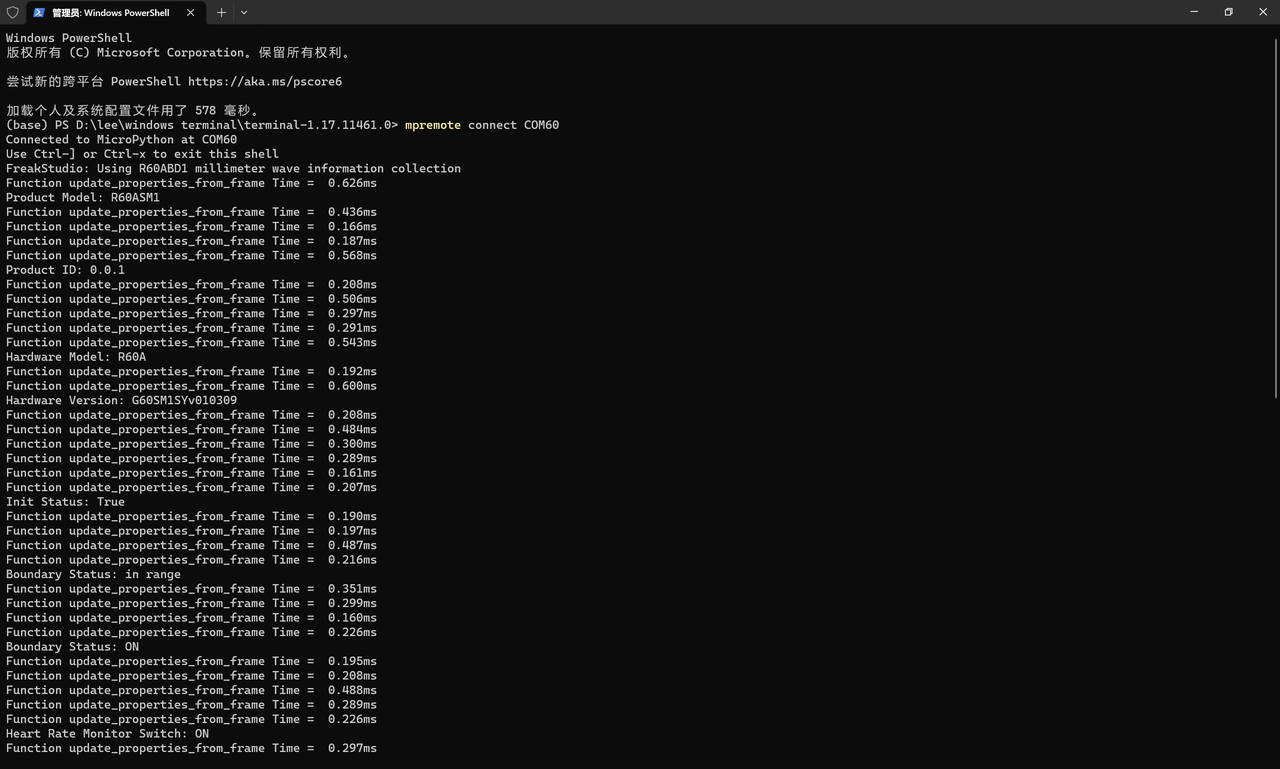Click the Boundary Status: in range line
Screen dimensions: 1280x769
(94, 574)
